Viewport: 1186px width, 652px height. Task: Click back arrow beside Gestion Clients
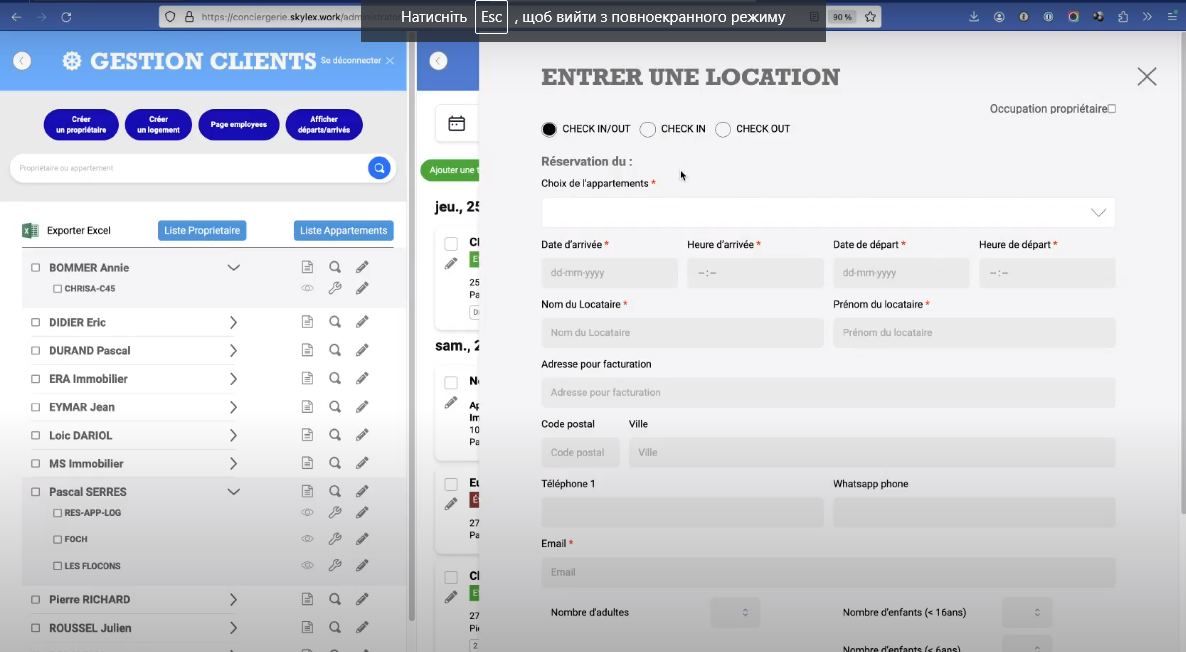22,61
